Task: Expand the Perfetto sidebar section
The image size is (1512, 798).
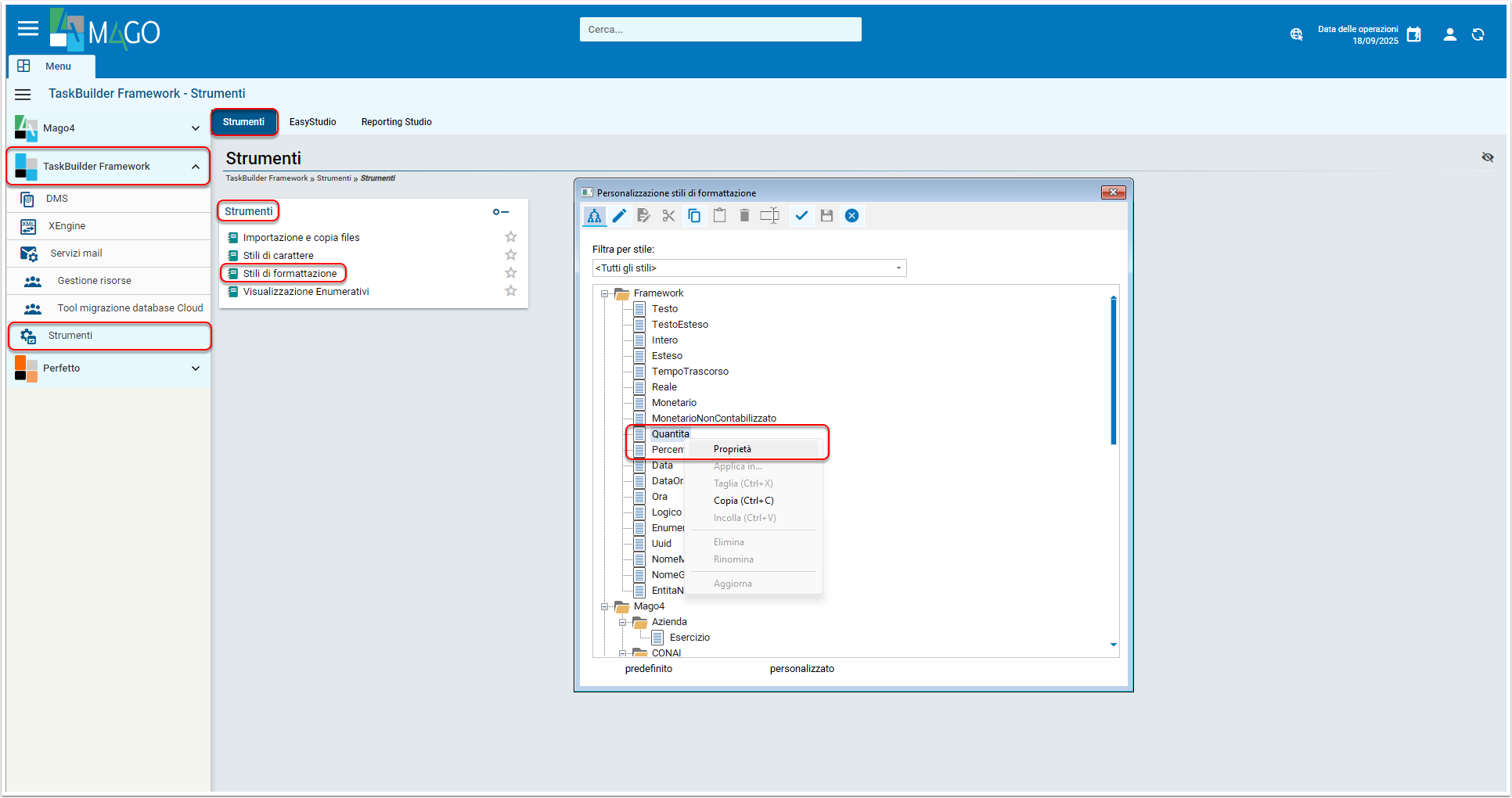Action: pyautogui.click(x=196, y=368)
